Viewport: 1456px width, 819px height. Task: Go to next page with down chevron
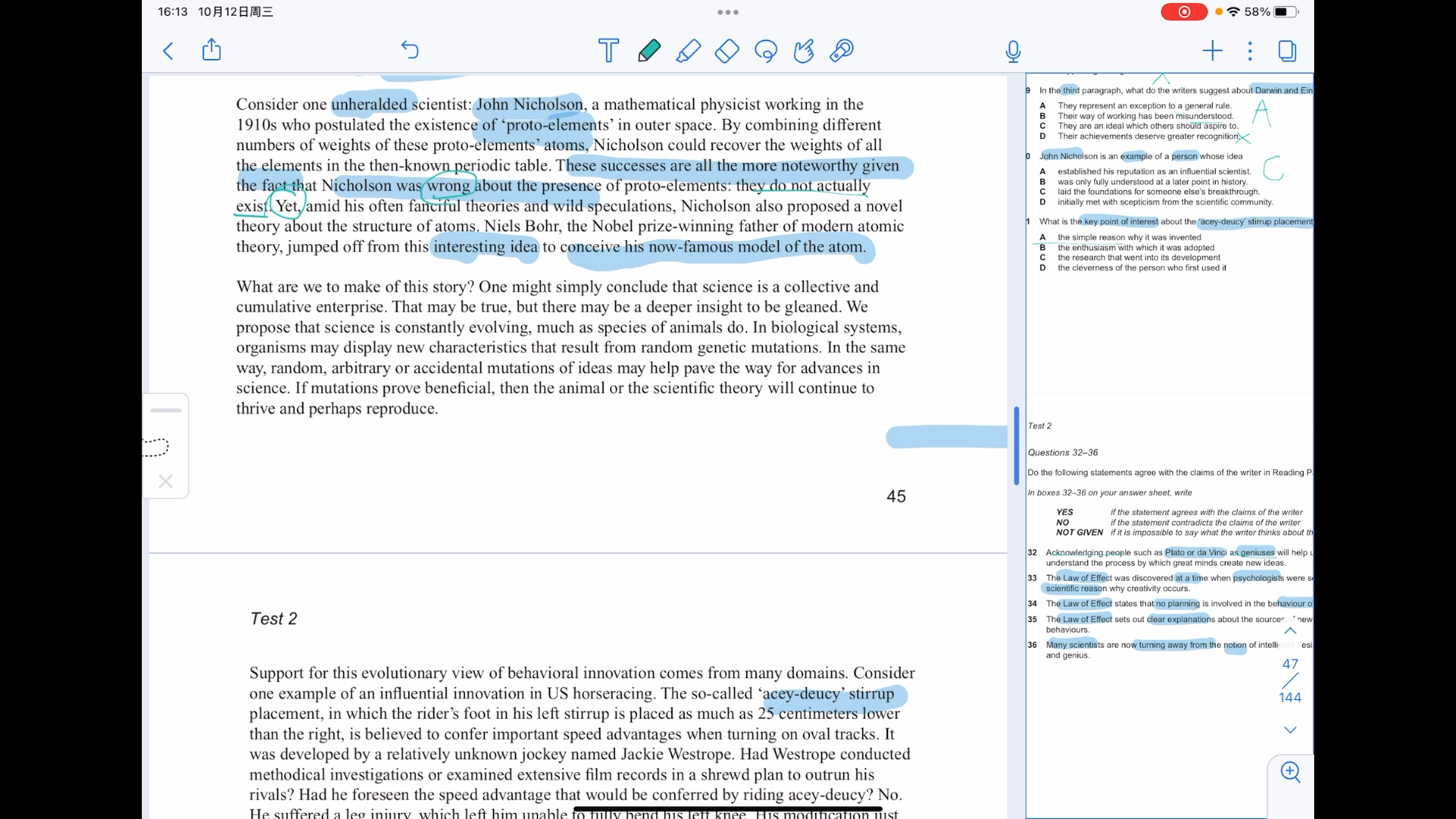click(1290, 730)
